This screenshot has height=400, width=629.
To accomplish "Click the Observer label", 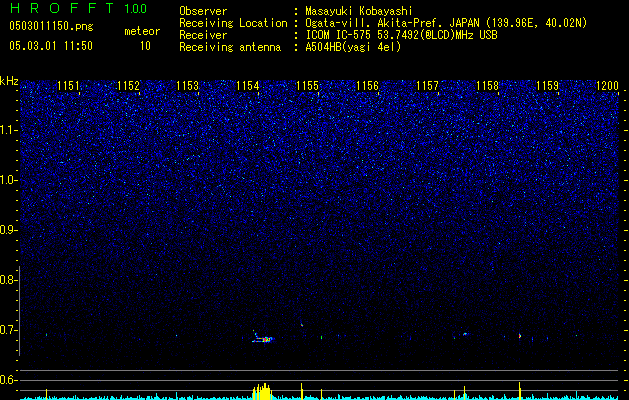I will click(x=203, y=11).
